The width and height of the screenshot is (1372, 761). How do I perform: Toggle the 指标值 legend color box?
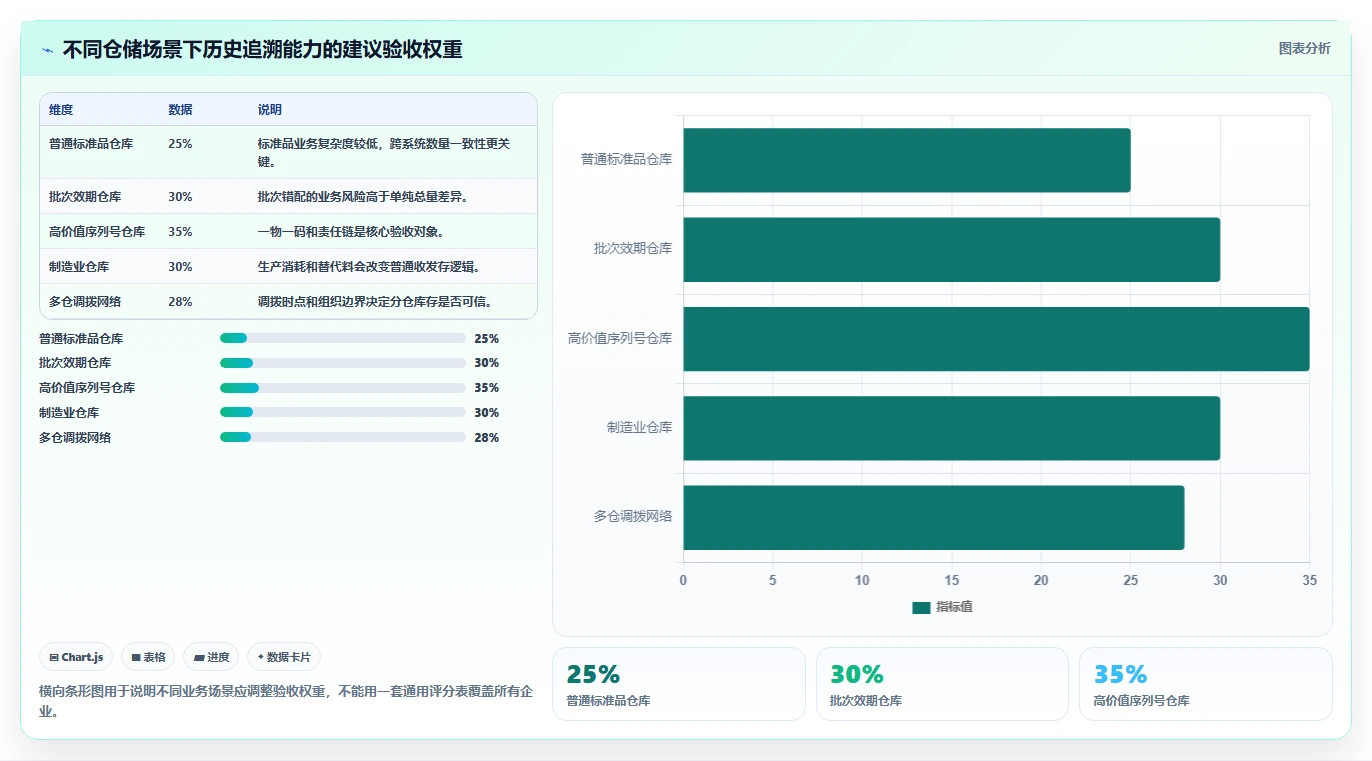921,607
